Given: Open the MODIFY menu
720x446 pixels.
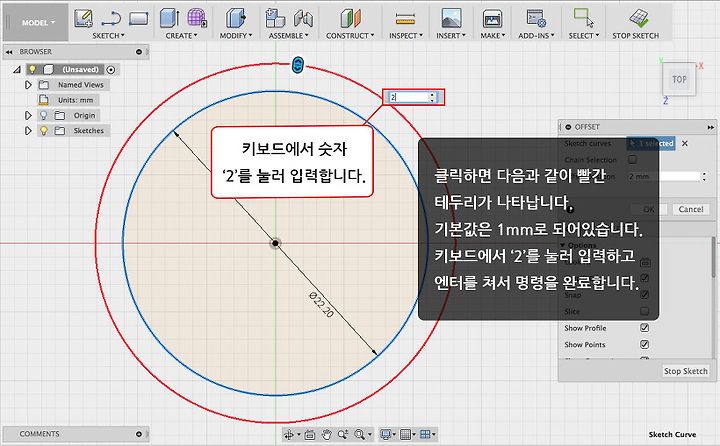Looking at the screenshot, I should [x=236, y=35].
